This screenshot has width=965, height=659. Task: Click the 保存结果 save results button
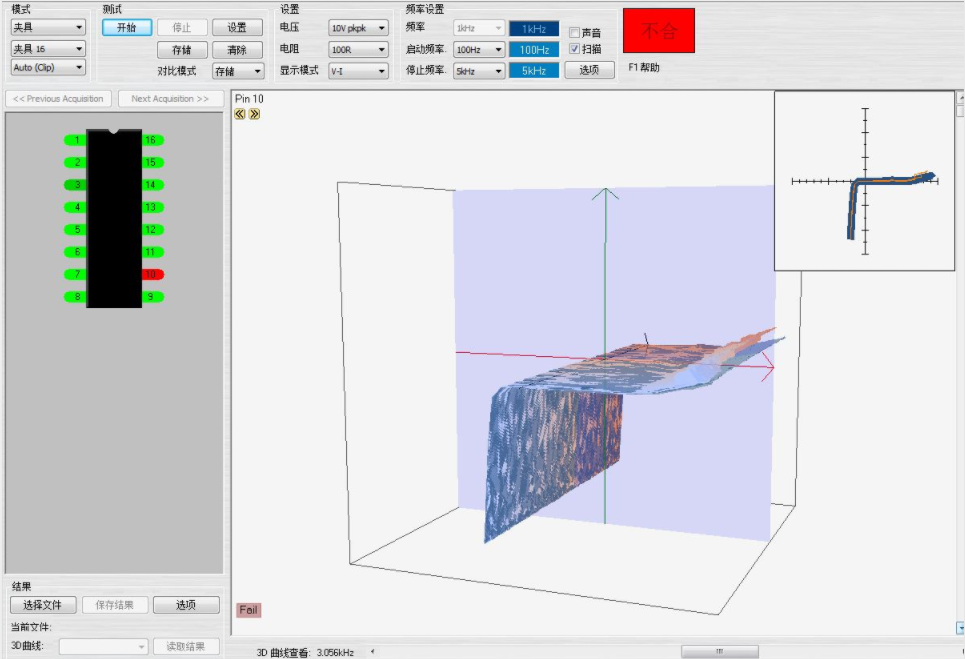pos(114,605)
